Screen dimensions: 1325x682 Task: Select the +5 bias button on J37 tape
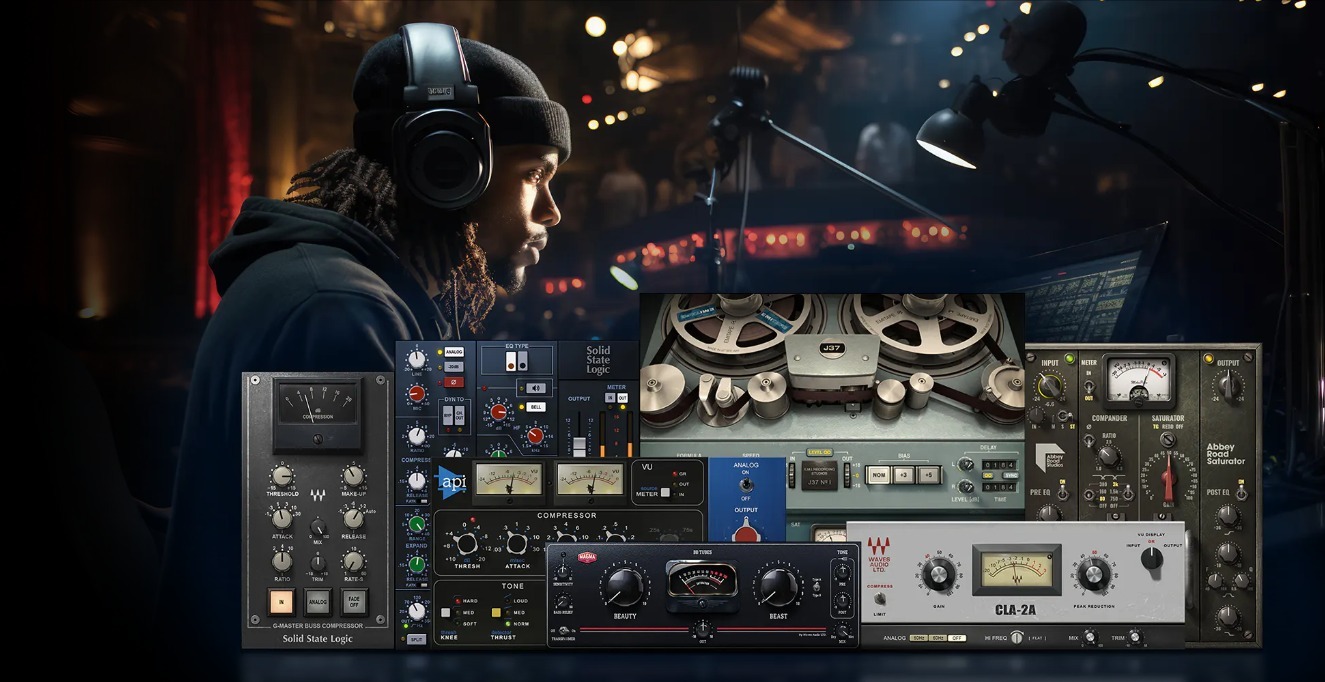point(929,475)
